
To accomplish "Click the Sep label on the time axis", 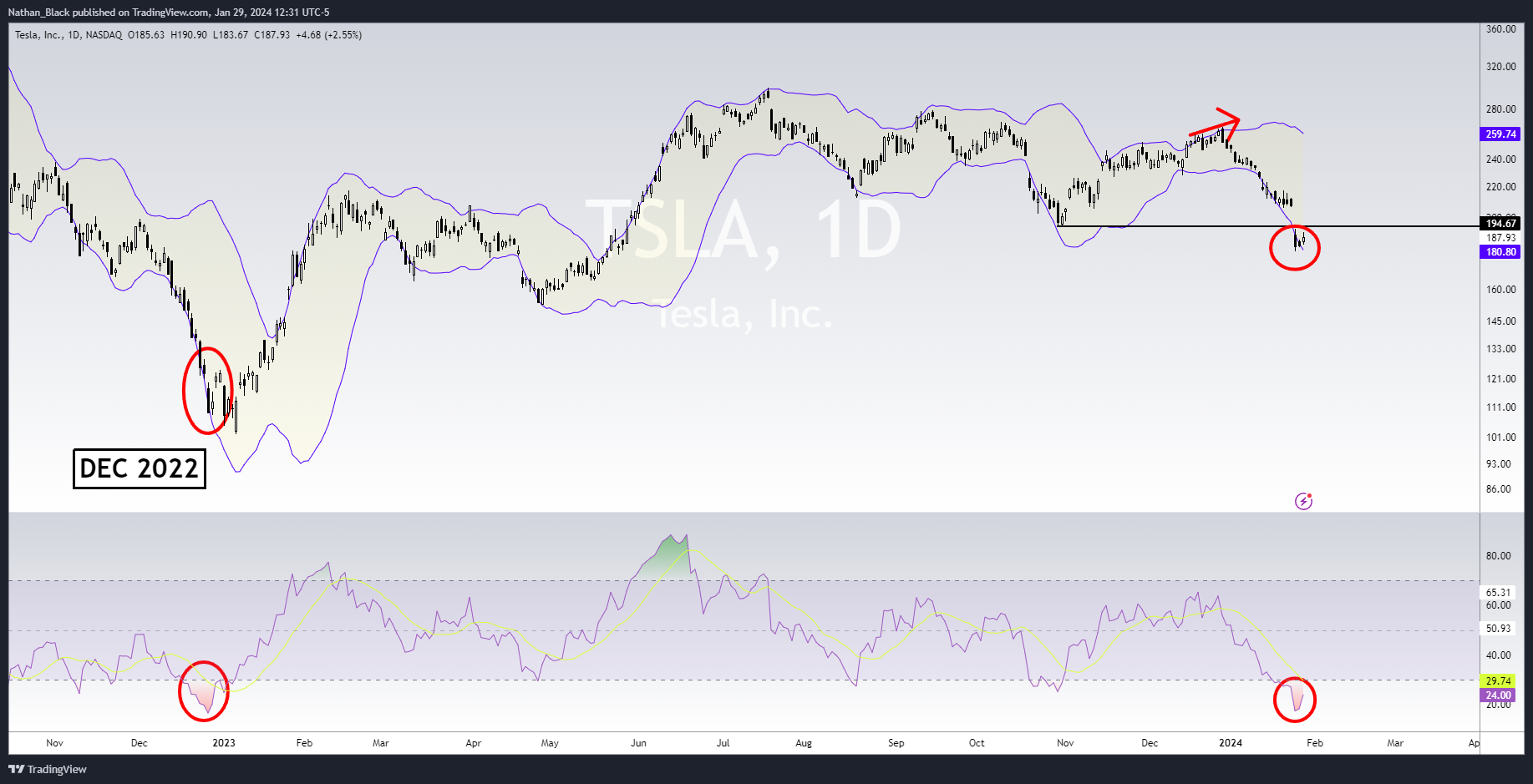I will pyautogui.click(x=896, y=743).
